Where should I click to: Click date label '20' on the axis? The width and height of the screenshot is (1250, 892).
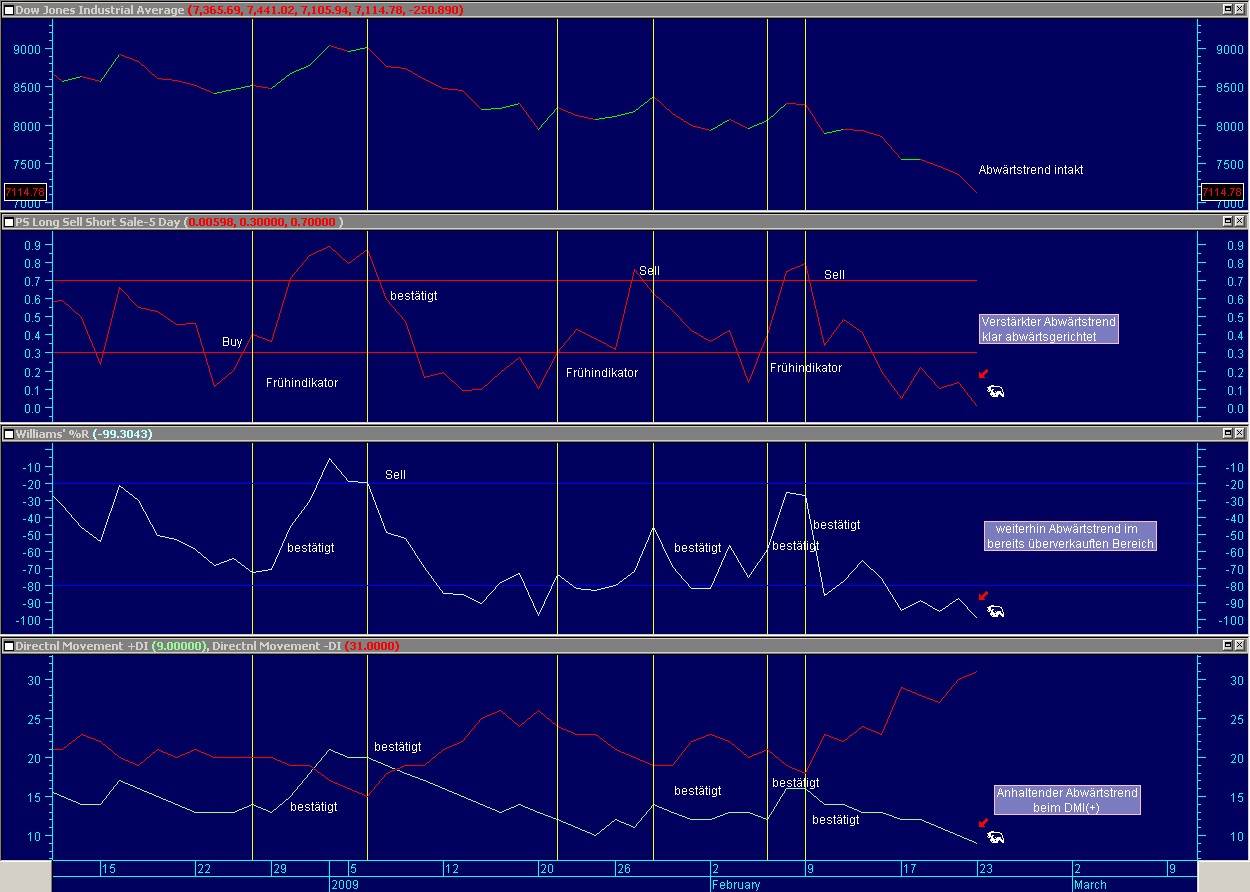point(547,869)
